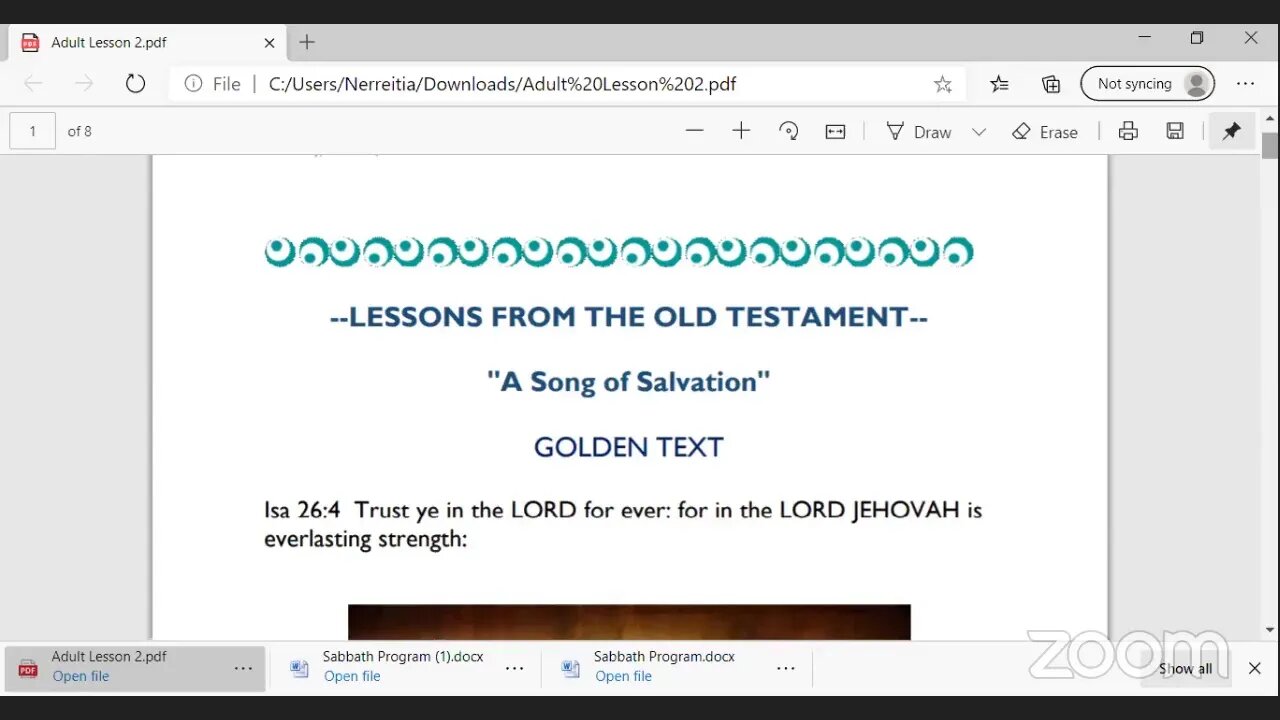Click the Sabbath Program (1).docx Word file icon
1280x720 pixels.
pyautogui.click(x=299, y=668)
